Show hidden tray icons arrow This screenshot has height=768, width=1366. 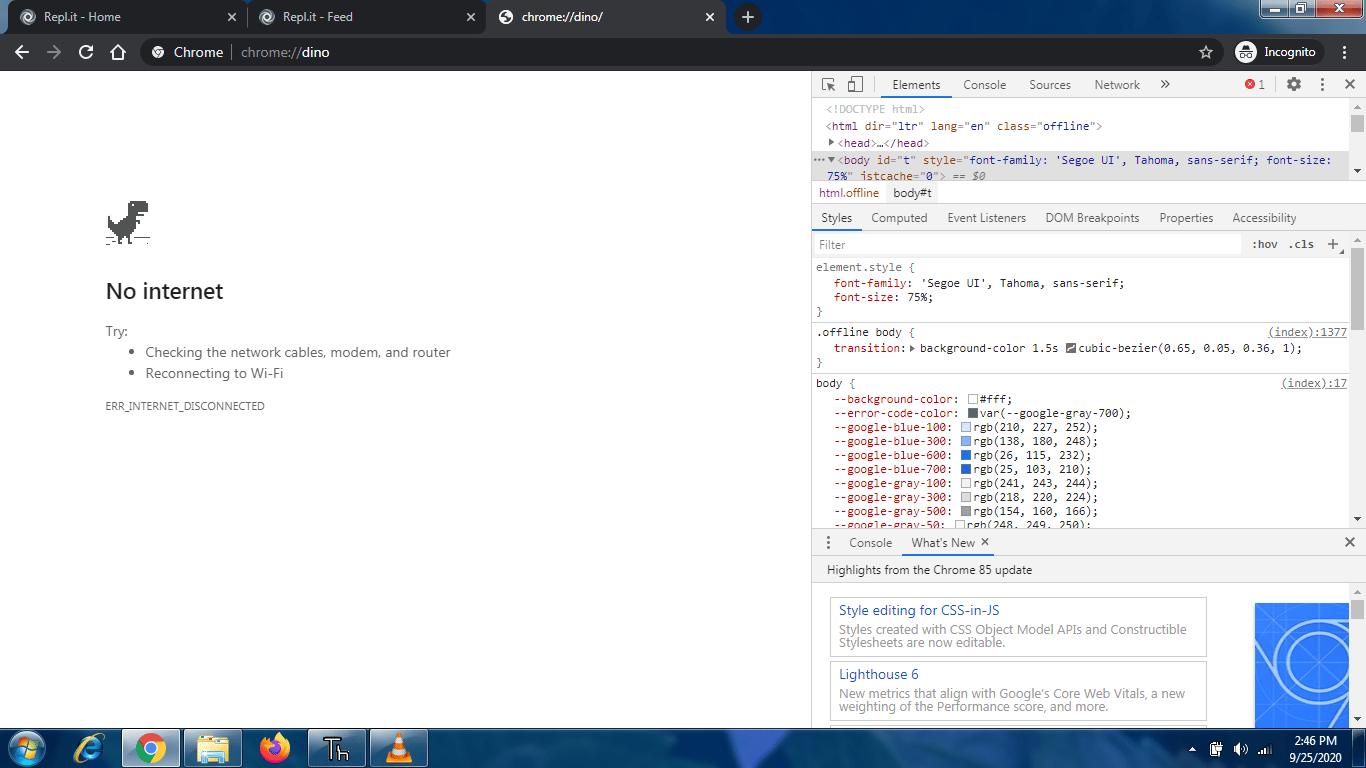(x=1192, y=749)
